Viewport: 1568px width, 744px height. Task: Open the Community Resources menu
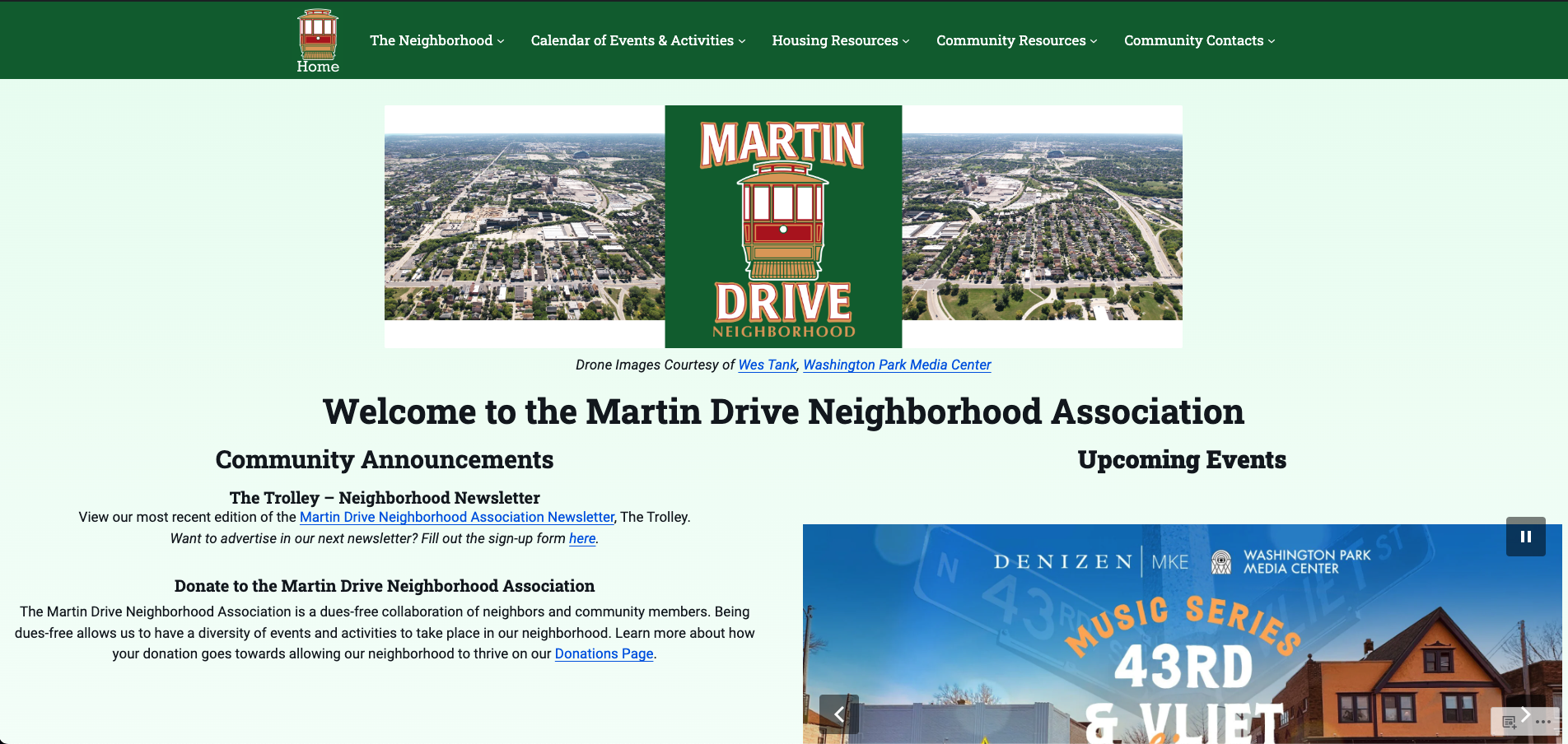[1016, 40]
